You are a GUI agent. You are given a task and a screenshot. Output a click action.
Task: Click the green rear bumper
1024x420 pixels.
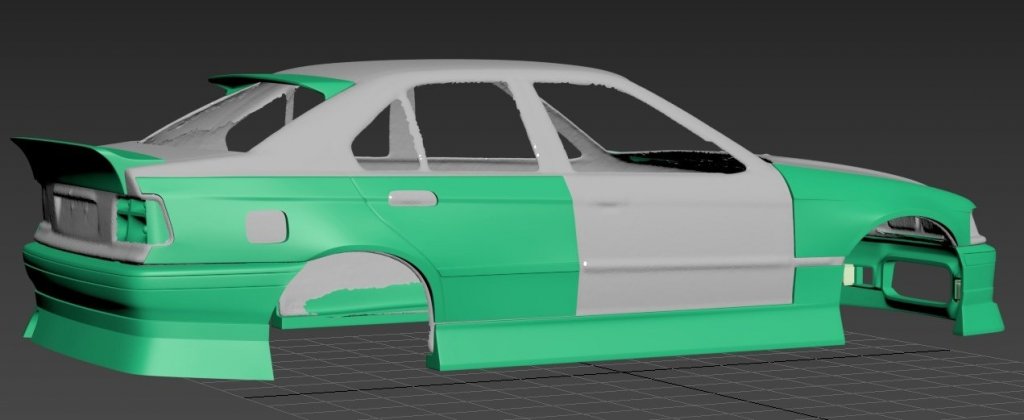pyautogui.click(x=140, y=300)
